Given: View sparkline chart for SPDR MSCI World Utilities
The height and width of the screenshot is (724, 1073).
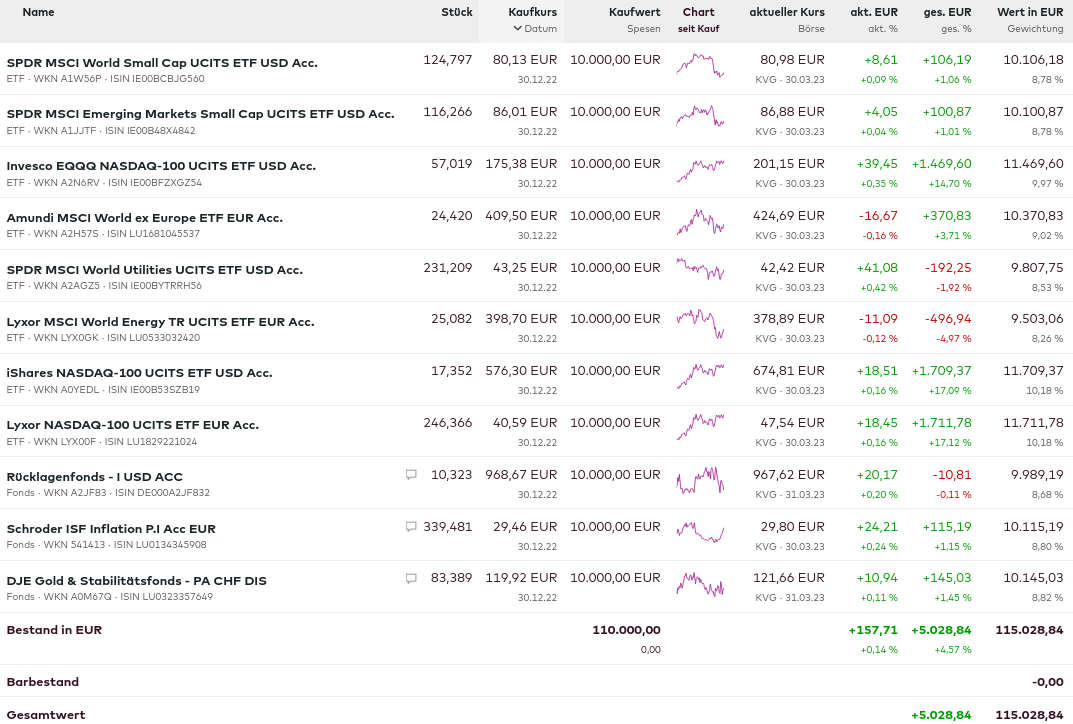Looking at the screenshot, I should coord(699,270).
